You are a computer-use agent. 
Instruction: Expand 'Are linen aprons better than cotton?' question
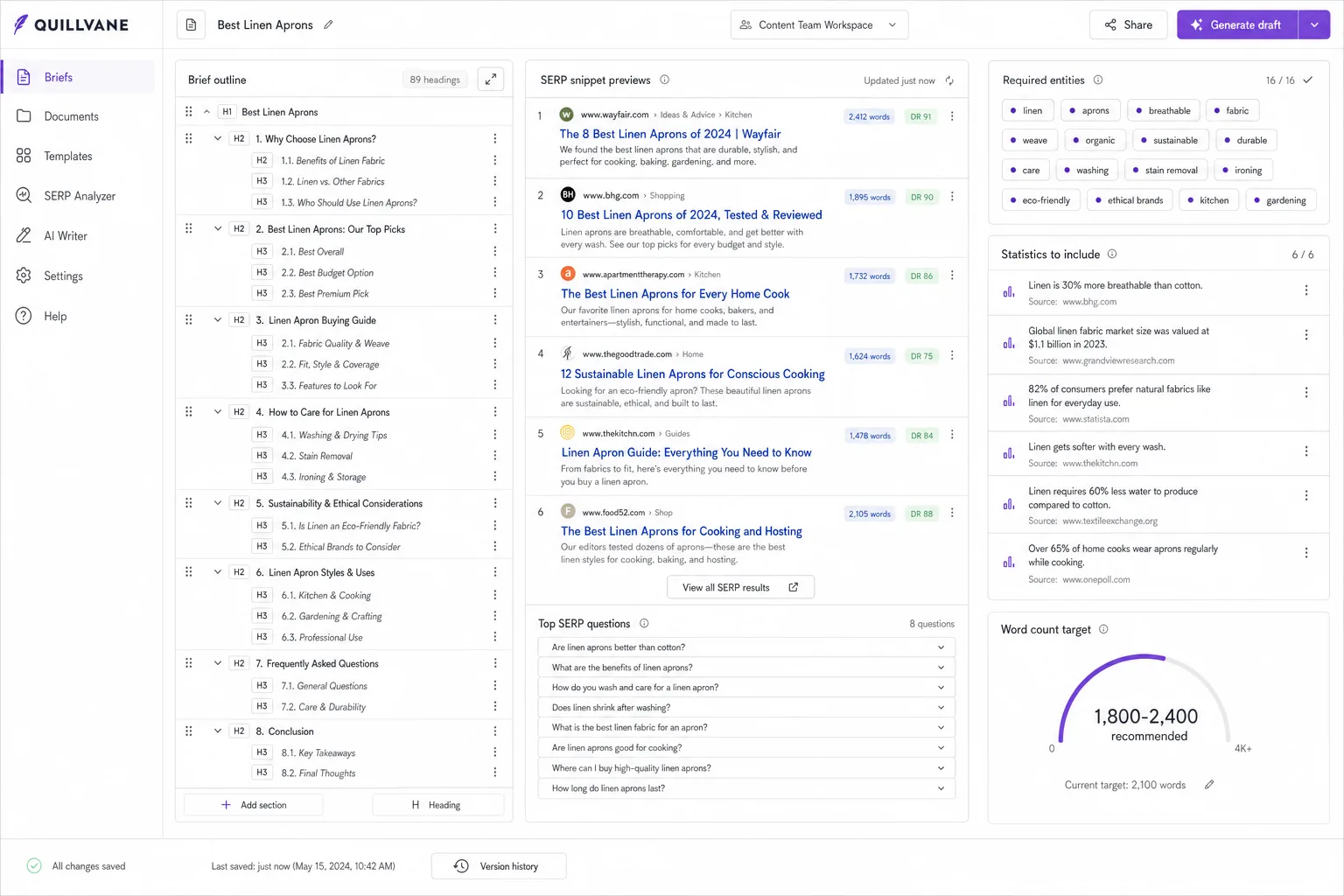pos(746,647)
